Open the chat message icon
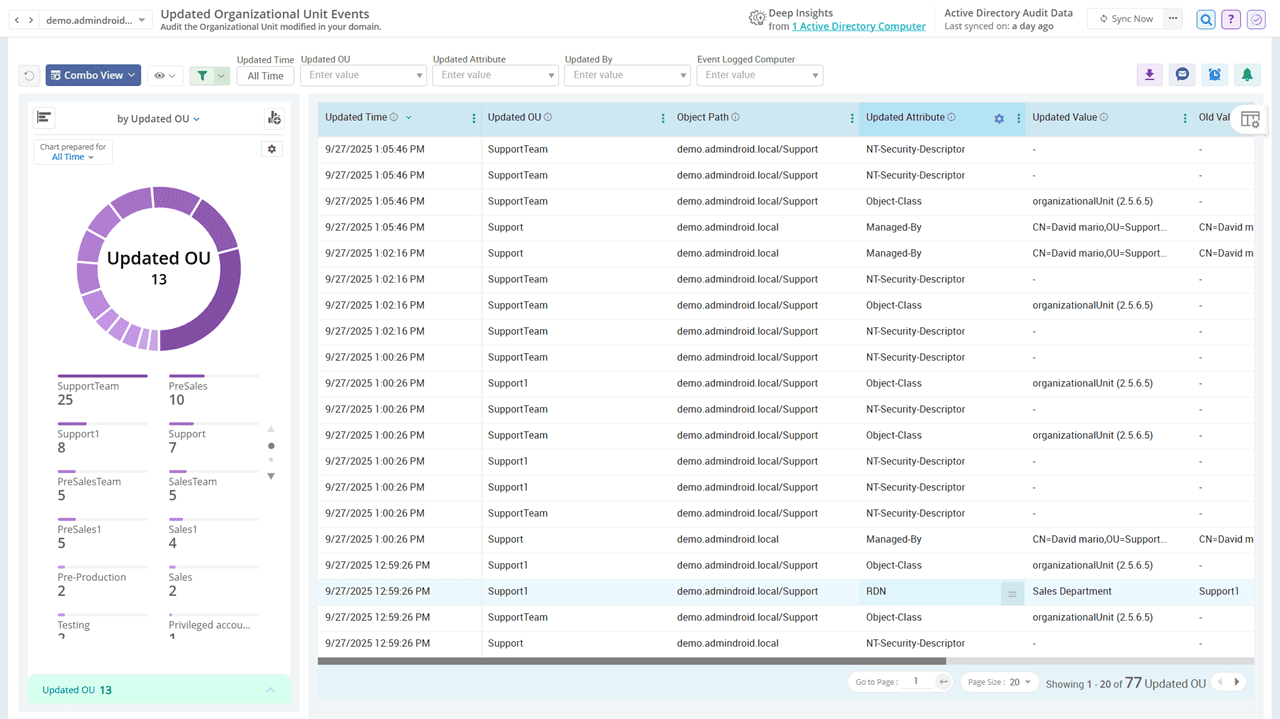1280x719 pixels. pos(1182,75)
